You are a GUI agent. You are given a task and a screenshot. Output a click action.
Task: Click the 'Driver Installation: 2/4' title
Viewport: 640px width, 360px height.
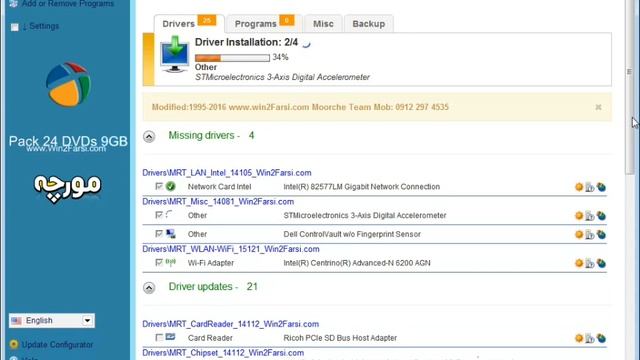point(247,42)
